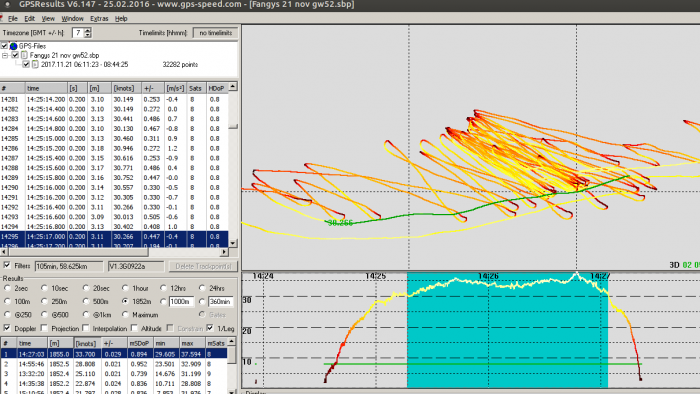Click the scroll up arrow of the results table
This screenshot has height=394, width=700.
coord(232,342)
